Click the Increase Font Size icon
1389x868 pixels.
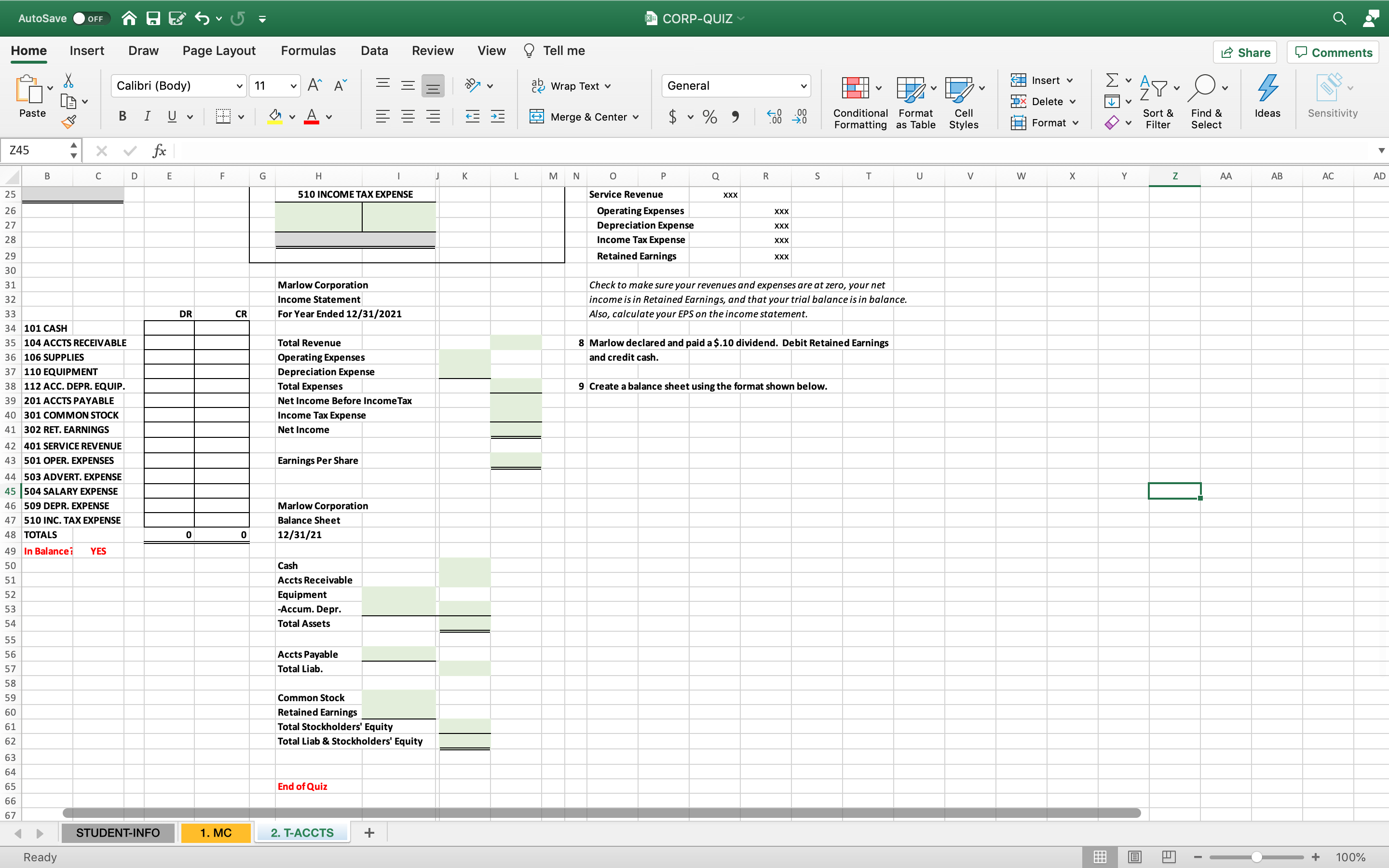pyautogui.click(x=314, y=85)
